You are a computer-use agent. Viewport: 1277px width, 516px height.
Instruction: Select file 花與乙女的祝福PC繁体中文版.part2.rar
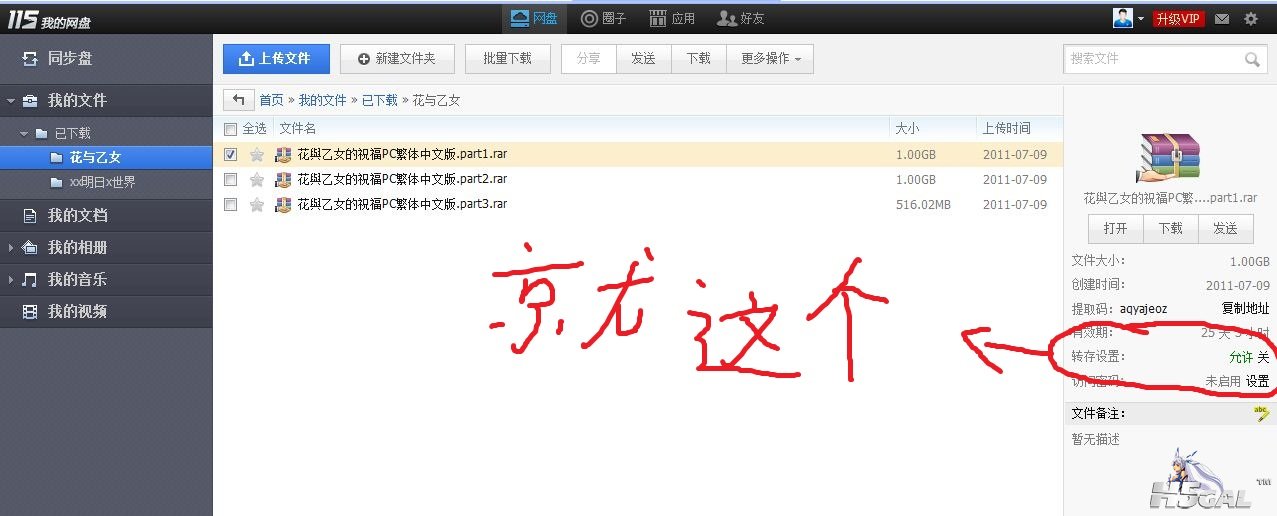click(402, 180)
